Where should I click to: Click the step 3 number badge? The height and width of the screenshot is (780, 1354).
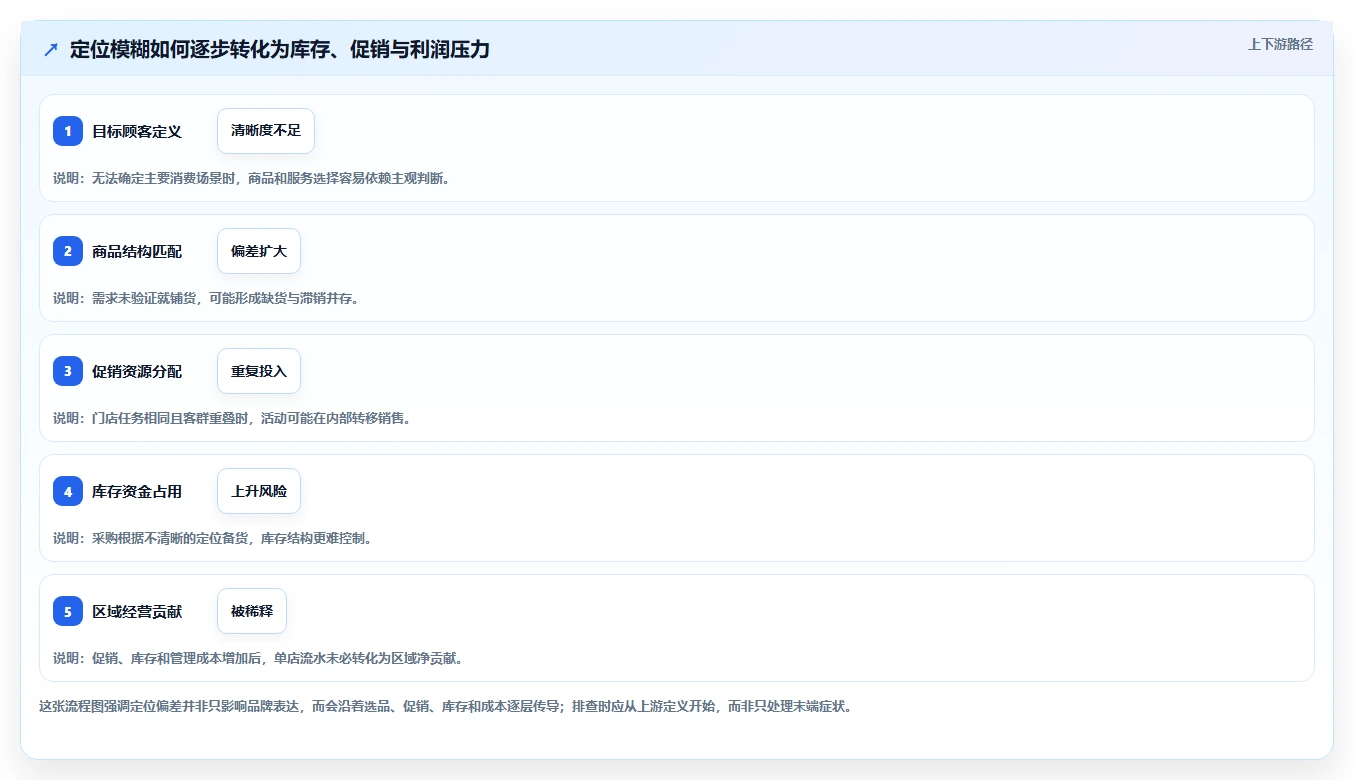tap(68, 371)
